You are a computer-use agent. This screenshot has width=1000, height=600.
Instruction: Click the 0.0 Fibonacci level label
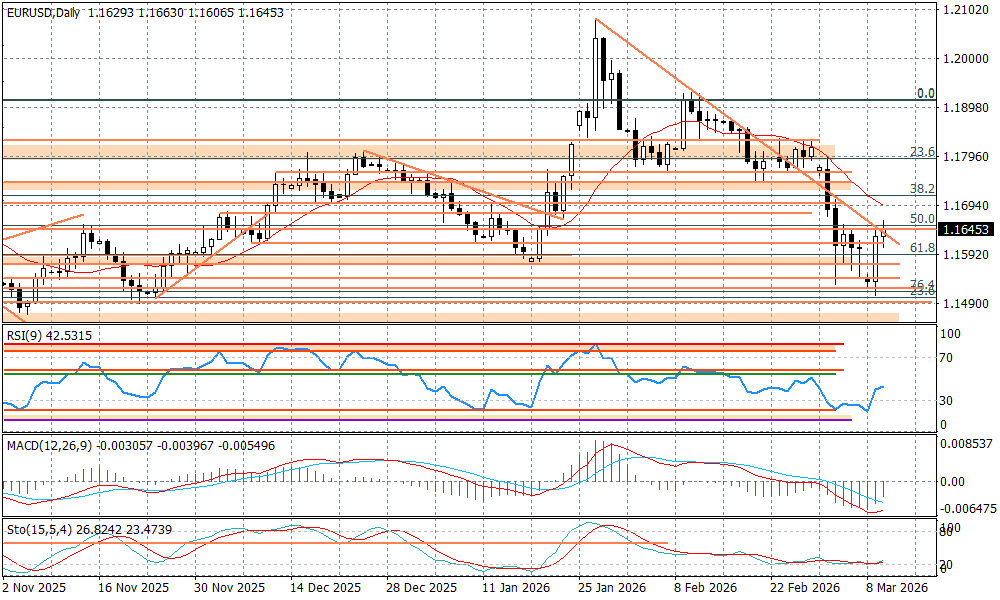point(925,93)
